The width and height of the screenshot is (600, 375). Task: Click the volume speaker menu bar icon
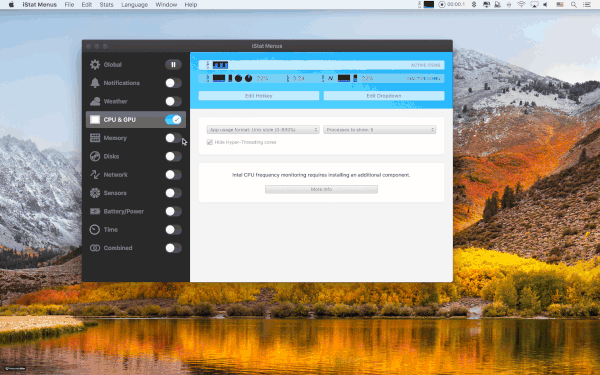(x=545, y=5)
